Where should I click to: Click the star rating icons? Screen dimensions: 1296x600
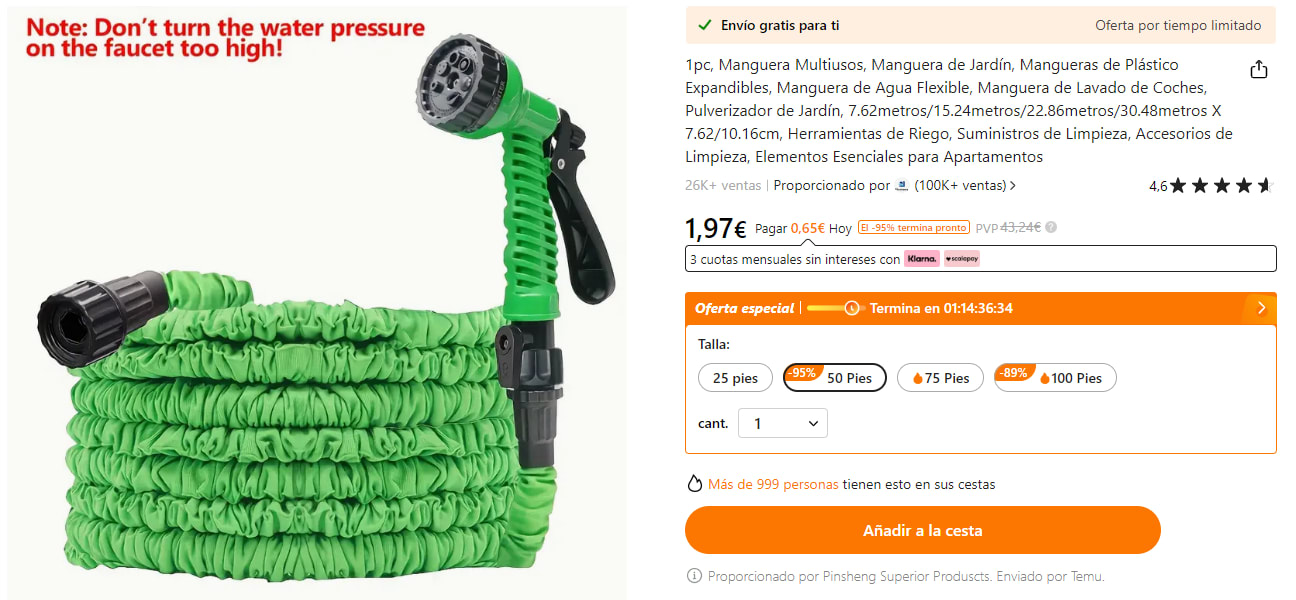[x=1222, y=185]
